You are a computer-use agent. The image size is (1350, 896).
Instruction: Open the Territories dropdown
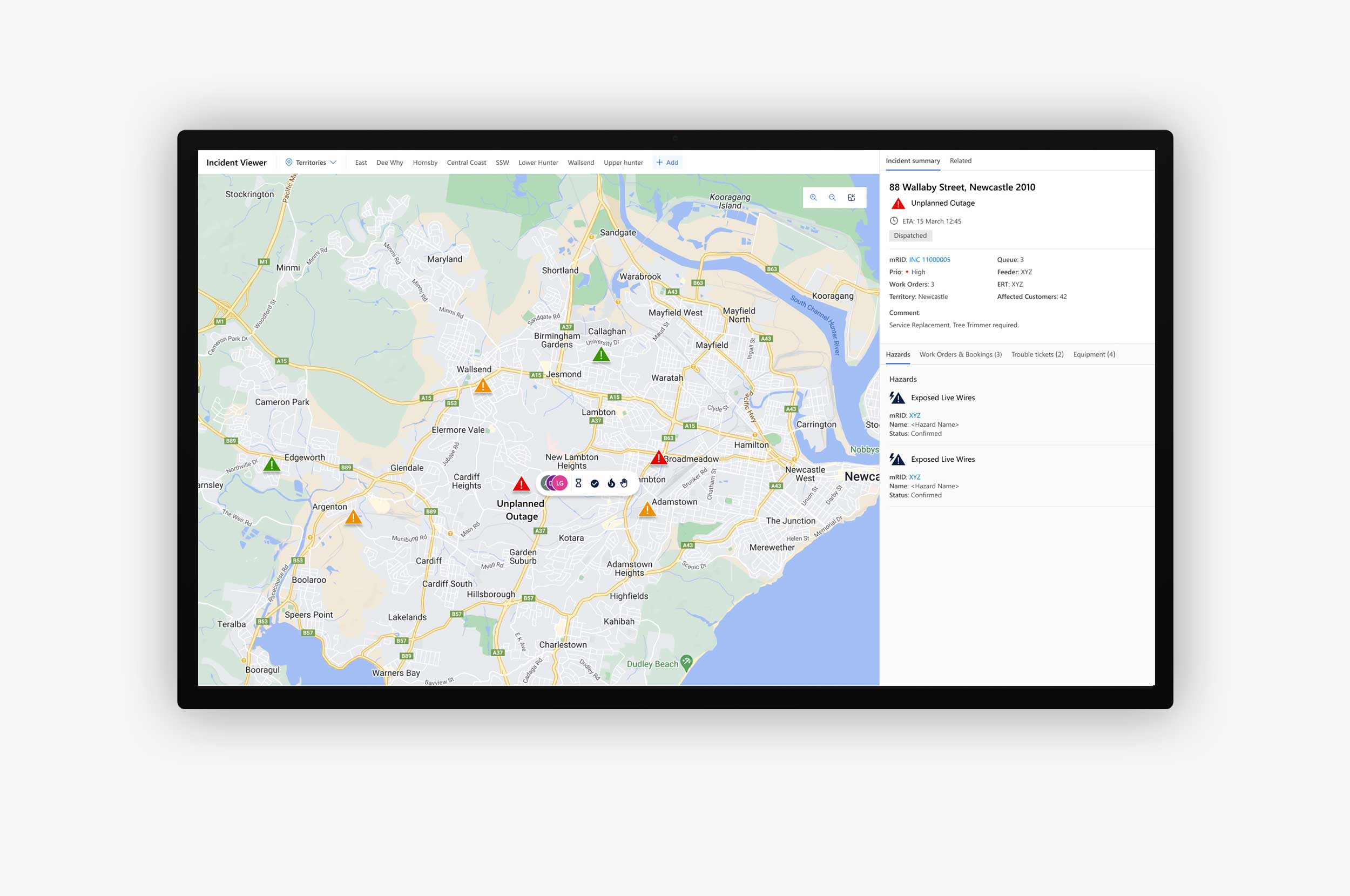coord(312,163)
